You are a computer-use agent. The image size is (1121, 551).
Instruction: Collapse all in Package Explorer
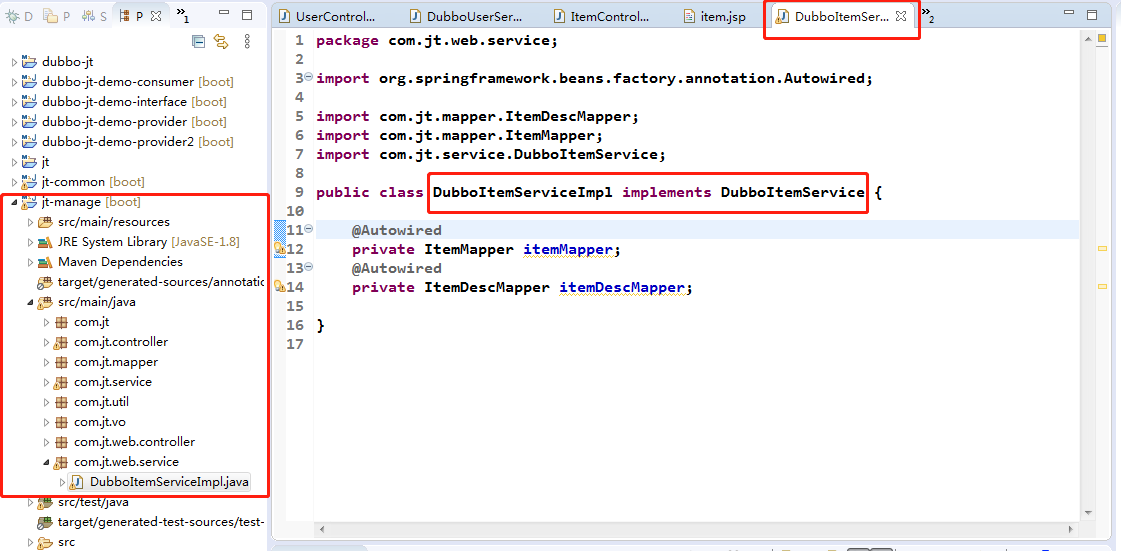point(199,42)
